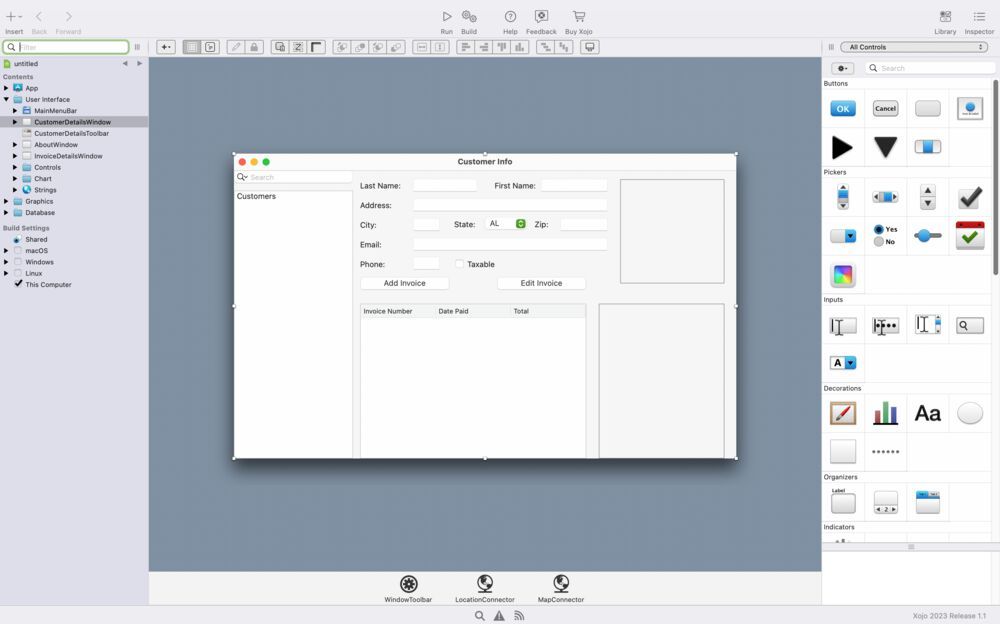This screenshot has width=1000, height=624.
Task: Select the search field control in Inputs
Action: pos(970,325)
